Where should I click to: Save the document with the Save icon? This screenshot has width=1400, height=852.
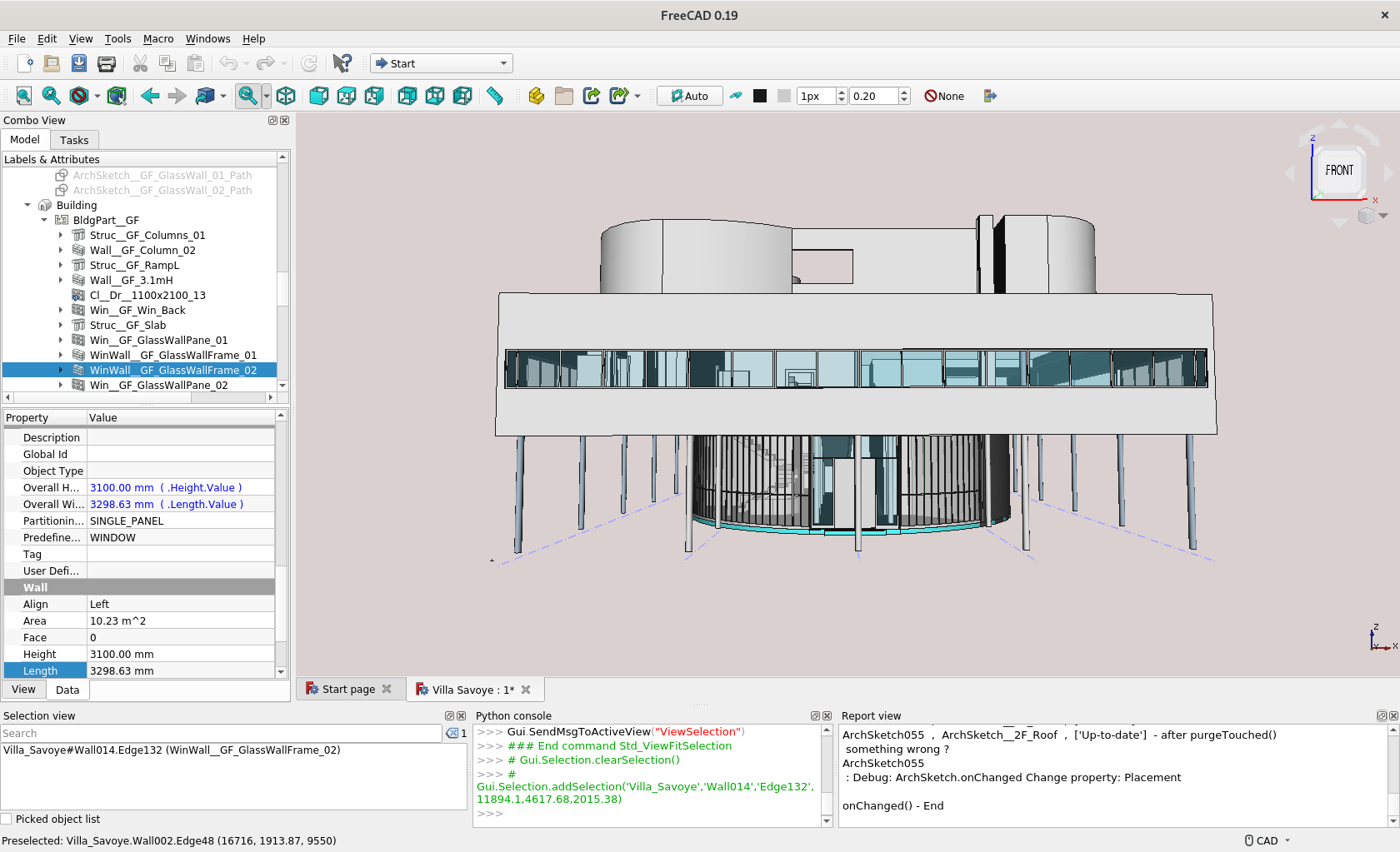[x=79, y=63]
